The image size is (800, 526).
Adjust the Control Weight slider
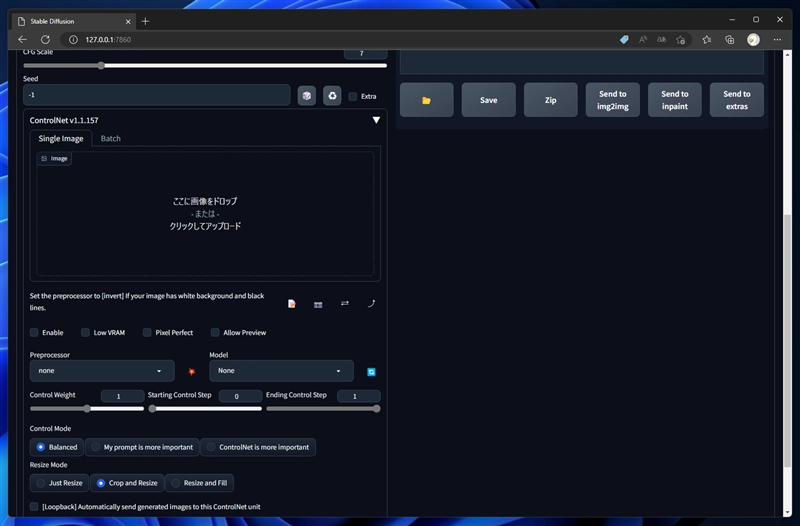[87, 409]
